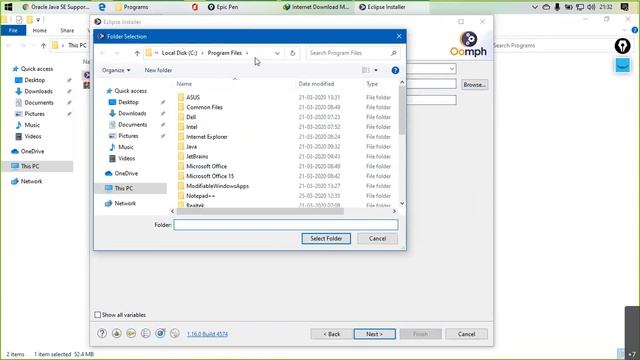Viewport: 640px width, 360px height.
Task: Click the help question-mark icon in Eclipse Installer
Action: pos(102,333)
